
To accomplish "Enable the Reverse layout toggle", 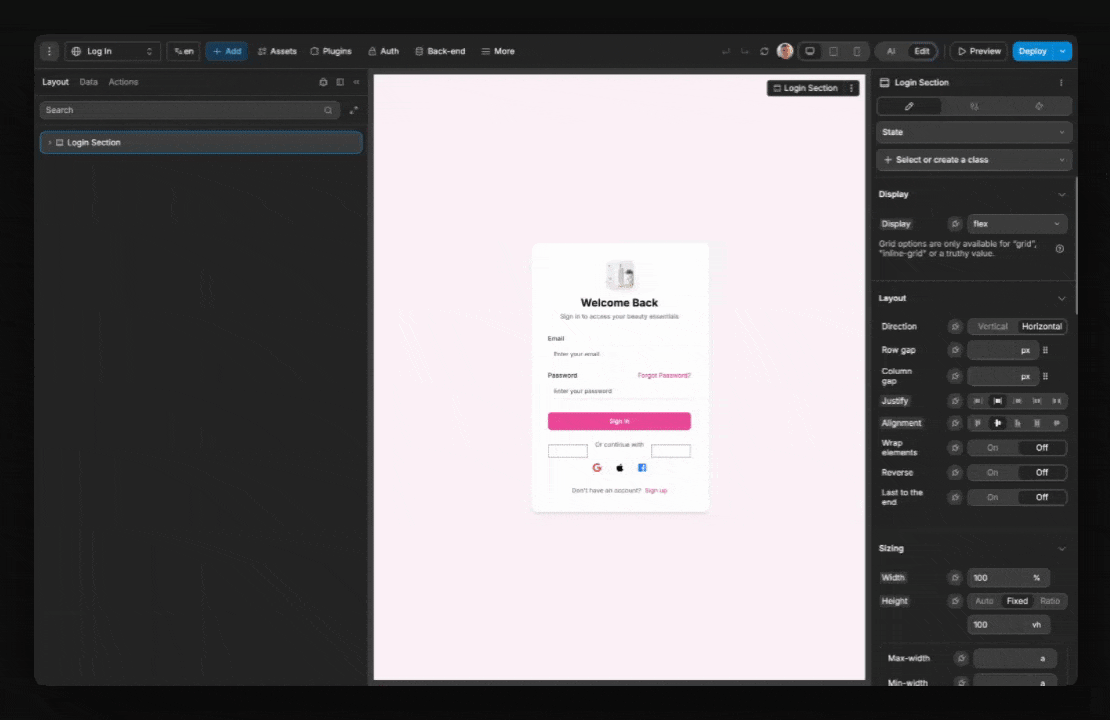I will [992, 472].
